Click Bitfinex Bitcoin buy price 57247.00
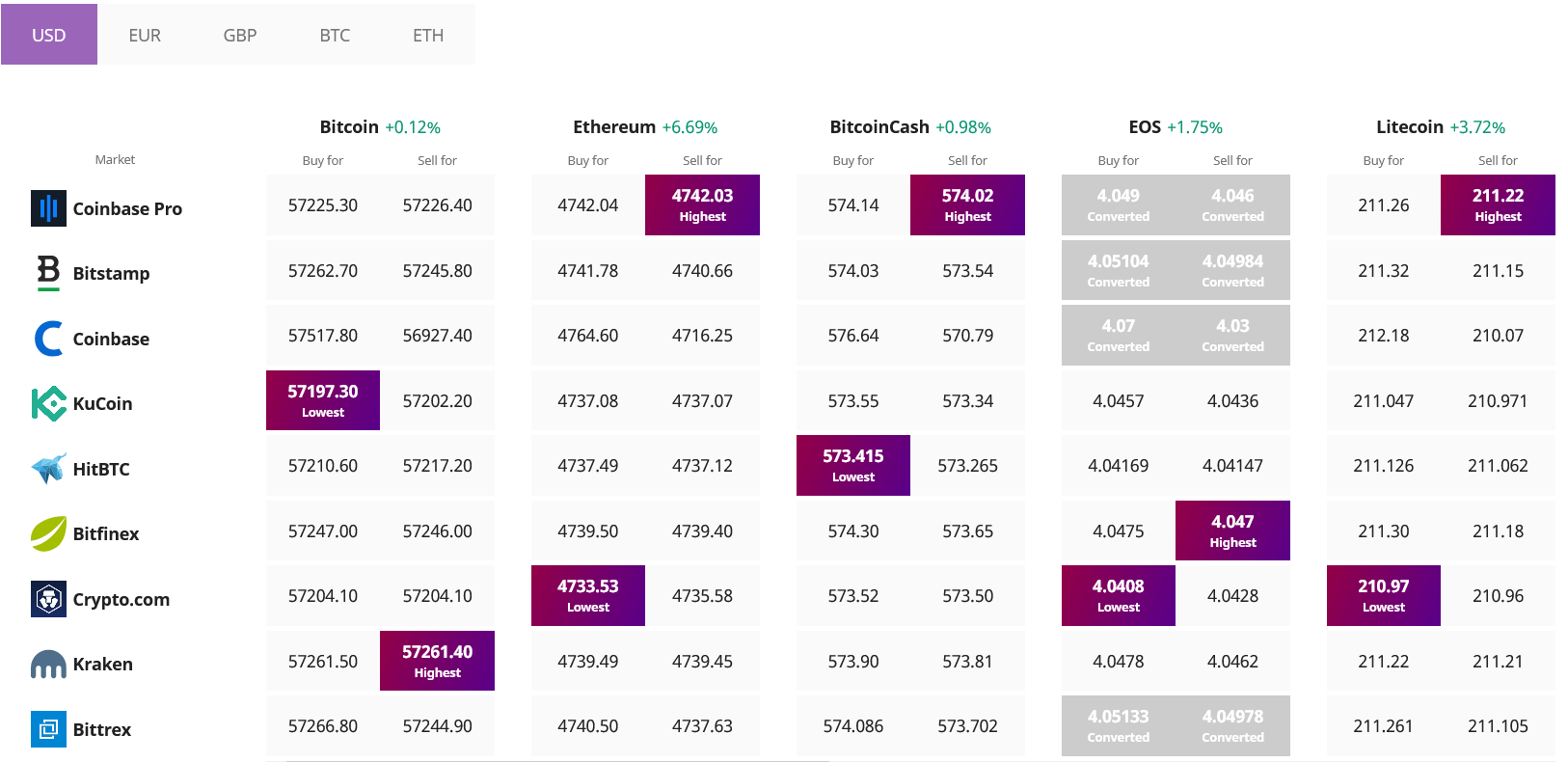The height and width of the screenshot is (762, 1568). (x=323, y=531)
